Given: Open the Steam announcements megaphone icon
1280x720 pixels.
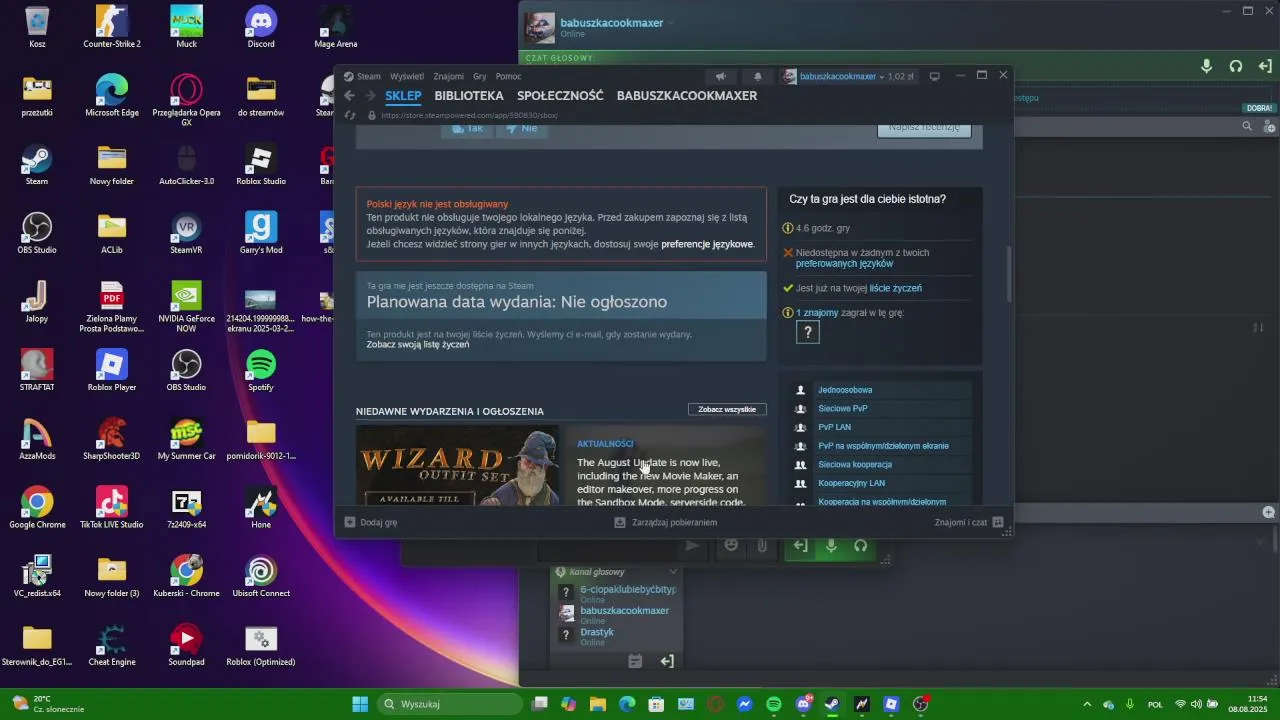Looking at the screenshot, I should [720, 76].
